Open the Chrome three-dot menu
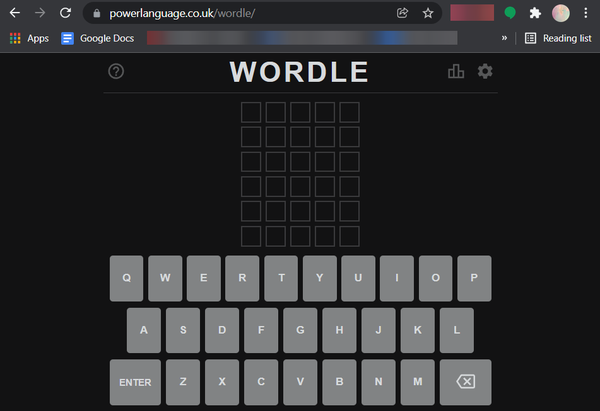This screenshot has width=600, height=411. coord(585,13)
